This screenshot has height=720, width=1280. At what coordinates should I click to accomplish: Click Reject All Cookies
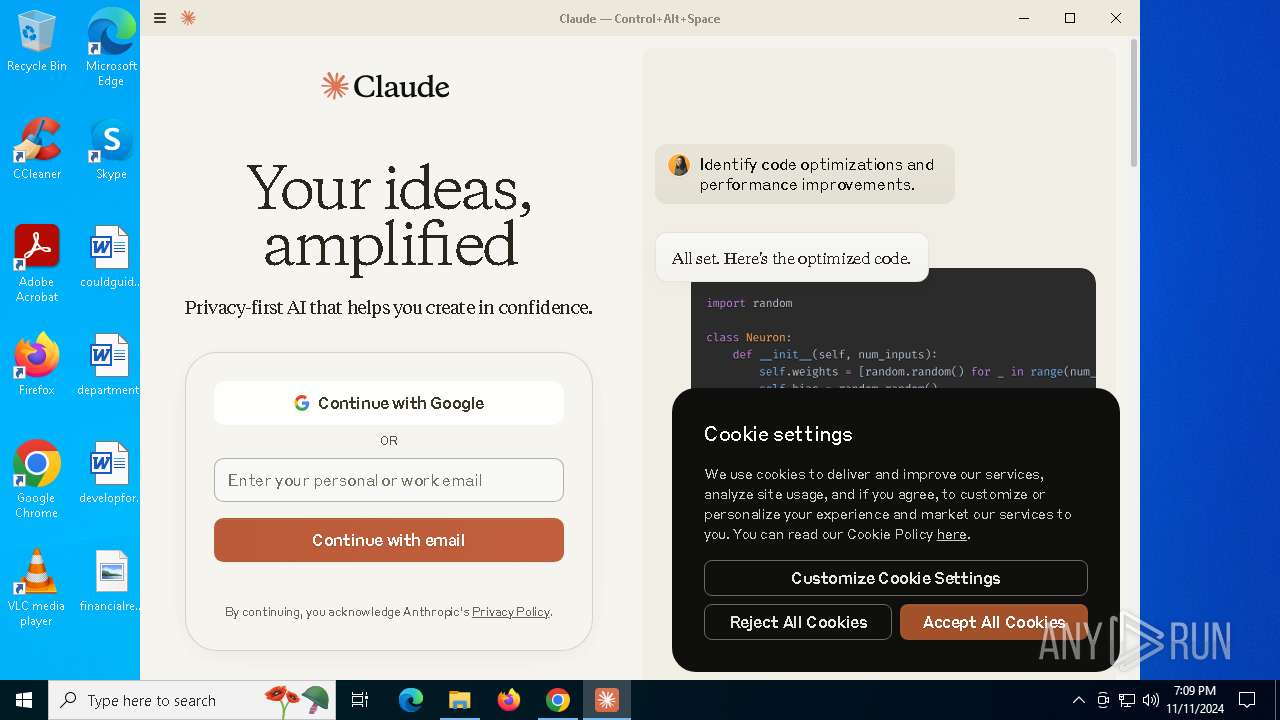point(798,622)
